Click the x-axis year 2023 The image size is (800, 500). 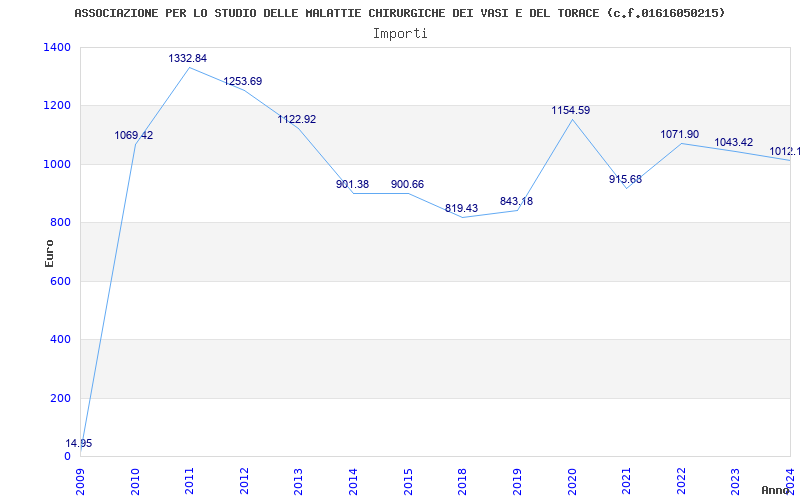736,481
